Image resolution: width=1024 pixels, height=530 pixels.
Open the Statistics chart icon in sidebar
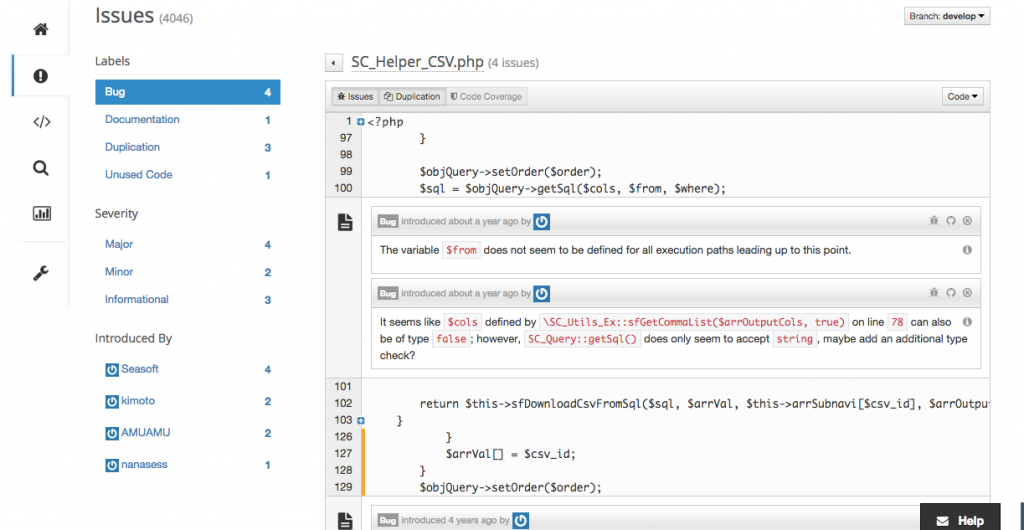pyautogui.click(x=41, y=213)
